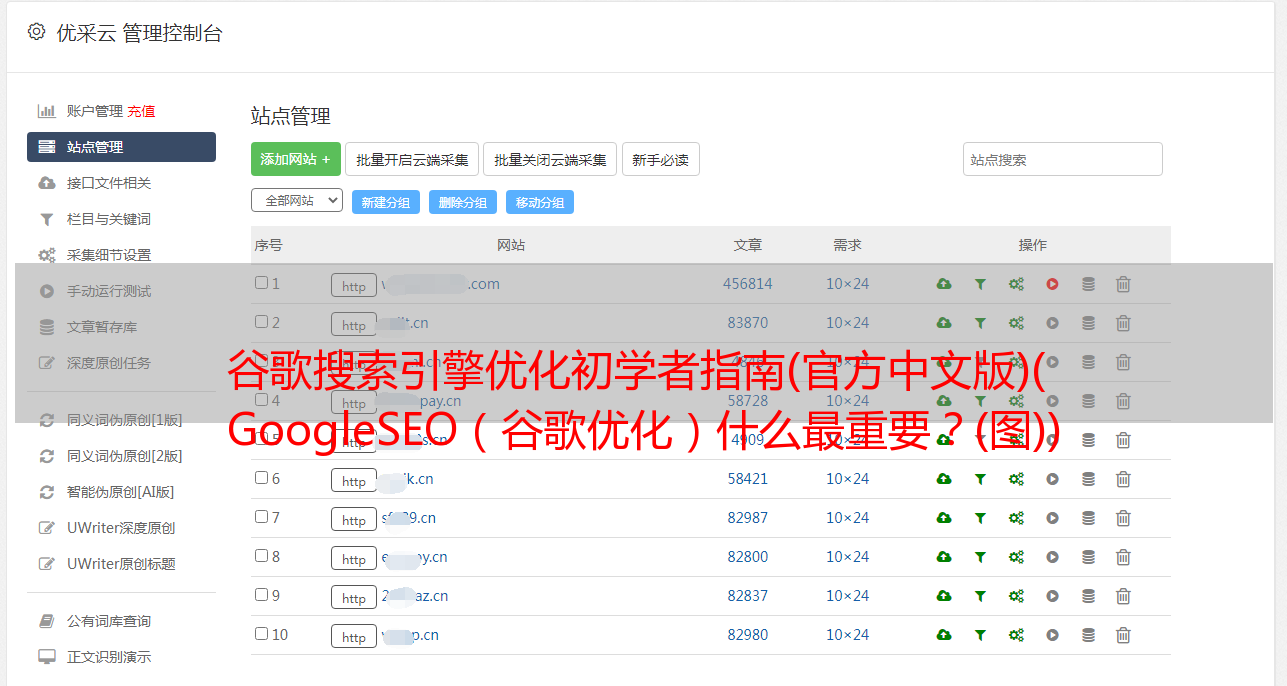Open 栏目与关键词 in the sidebar
The image size is (1287, 686).
click(109, 219)
